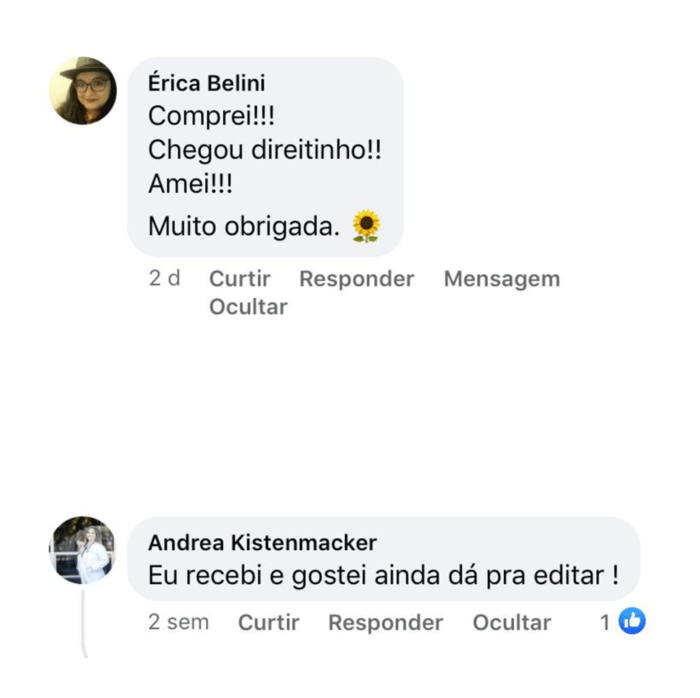This screenshot has width=700, height=698.
Task: Send Érica a message via Mensagem
Action: [x=502, y=279]
